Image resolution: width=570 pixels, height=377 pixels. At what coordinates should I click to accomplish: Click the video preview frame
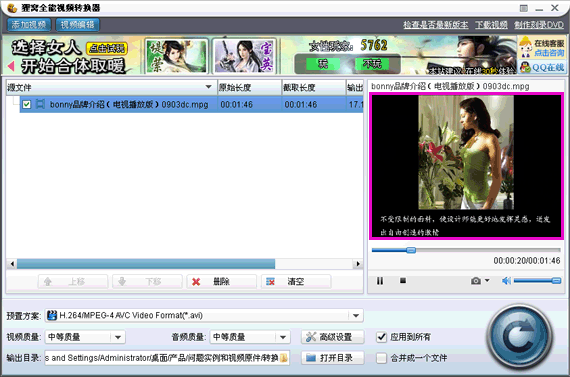466,166
